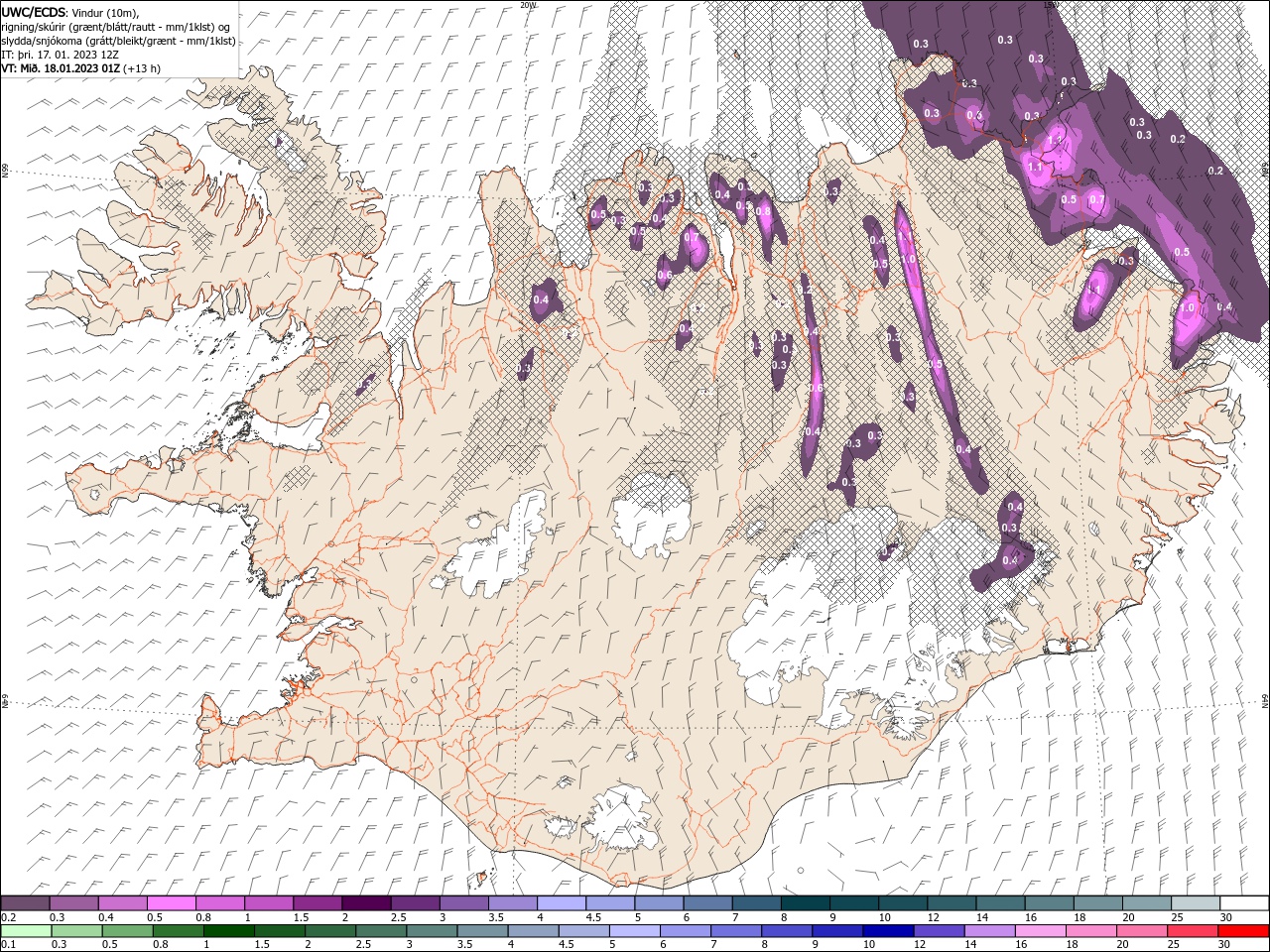Pick the lower-row 12 purple swatch

(939, 931)
